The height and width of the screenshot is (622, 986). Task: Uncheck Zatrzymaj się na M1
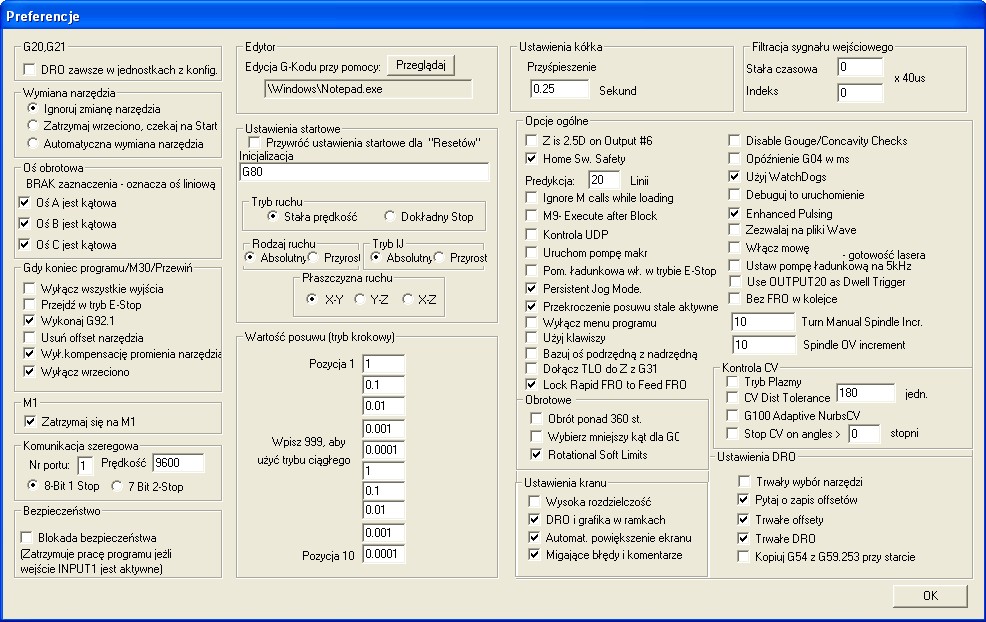point(30,421)
